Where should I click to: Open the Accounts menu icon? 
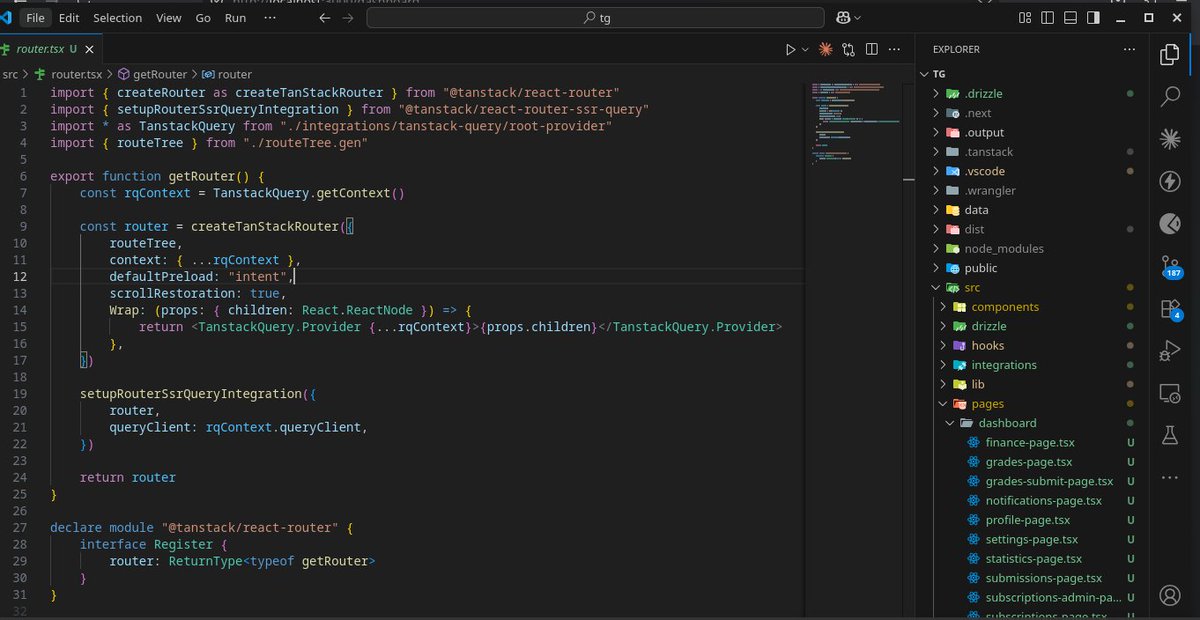click(x=1170, y=596)
